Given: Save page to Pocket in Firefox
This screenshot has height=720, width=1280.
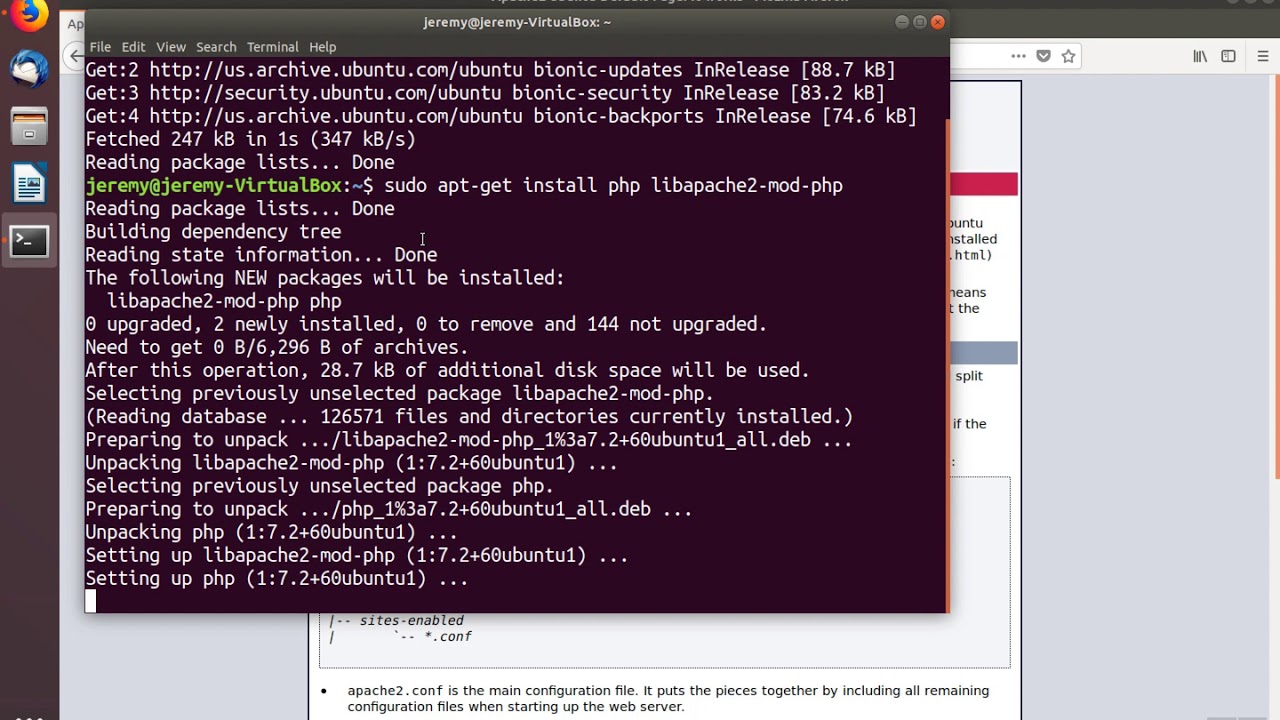Looking at the screenshot, I should [x=1043, y=57].
